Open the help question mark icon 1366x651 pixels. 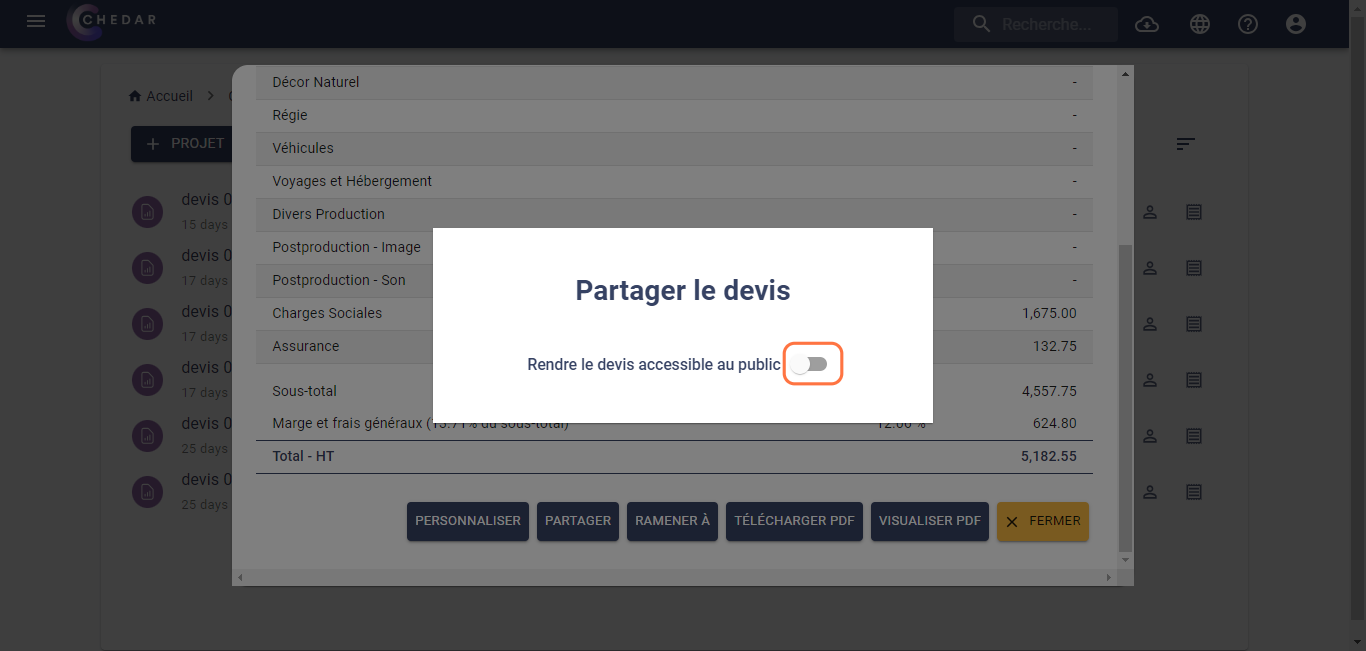[x=1248, y=24]
